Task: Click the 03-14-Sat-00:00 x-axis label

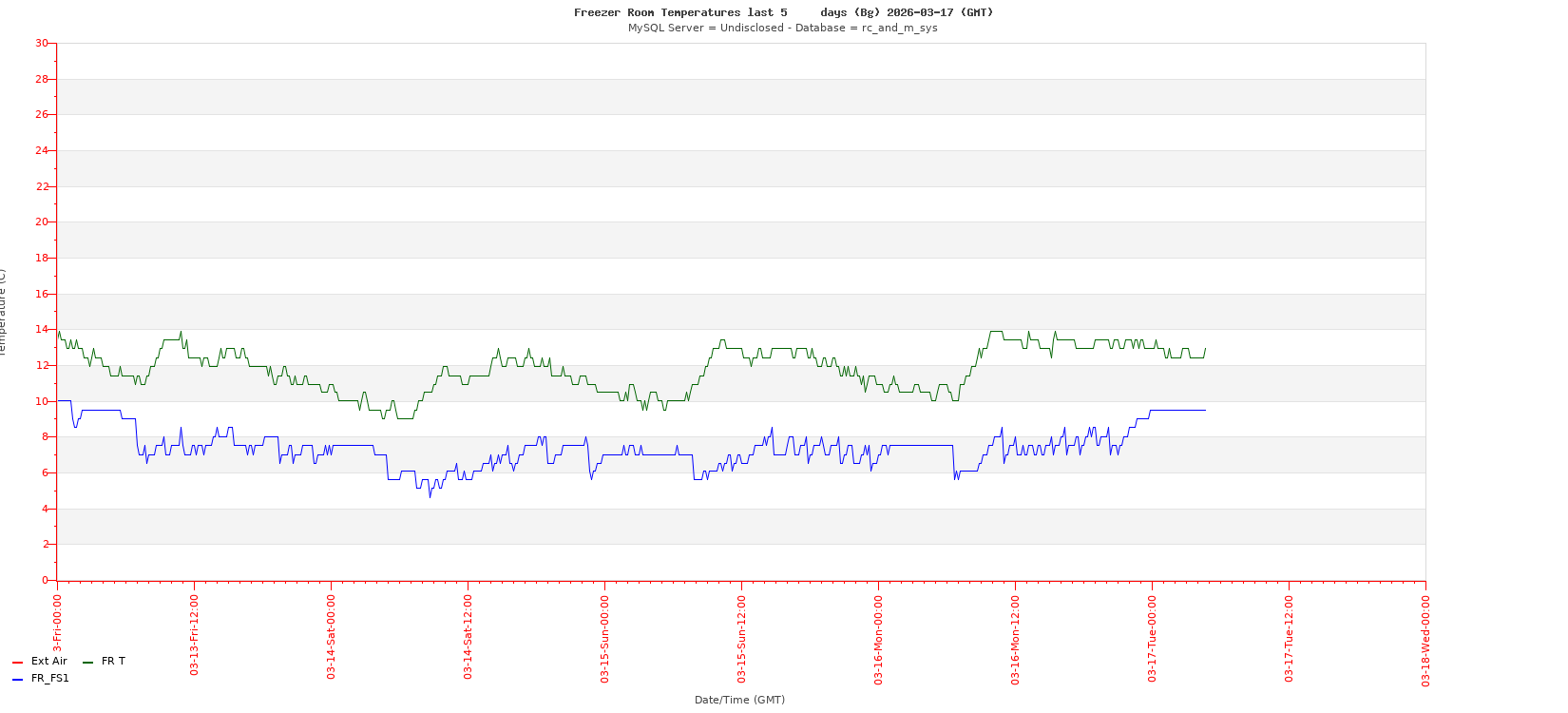Action: [331, 637]
